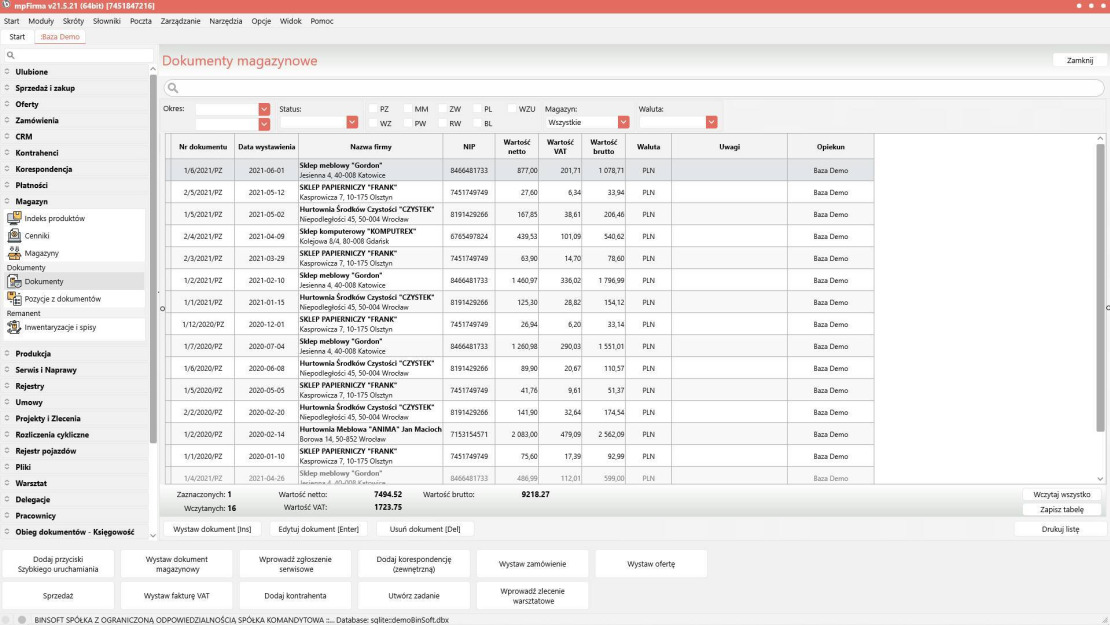Open the Inwentaryzacje i spisy icon
This screenshot has width=1110, height=625.
14,327
